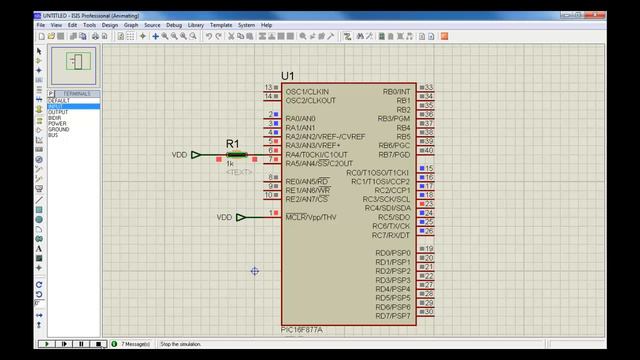Select the Buses mode tool
The image size is (640, 360).
tap(39, 100)
